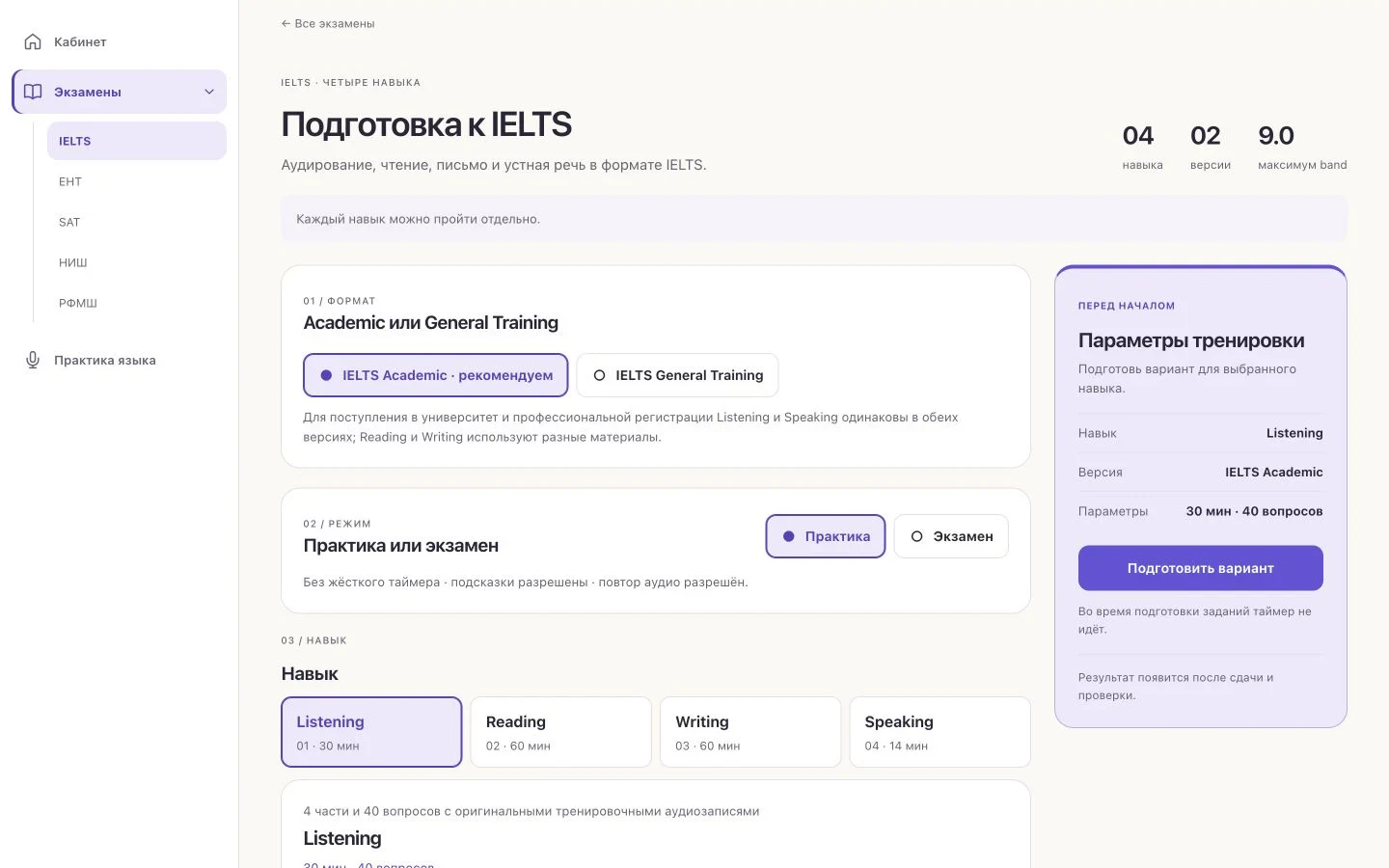1389x868 pixels.
Task: Select IELTS in the exams submenu
Action: pyautogui.click(x=137, y=141)
